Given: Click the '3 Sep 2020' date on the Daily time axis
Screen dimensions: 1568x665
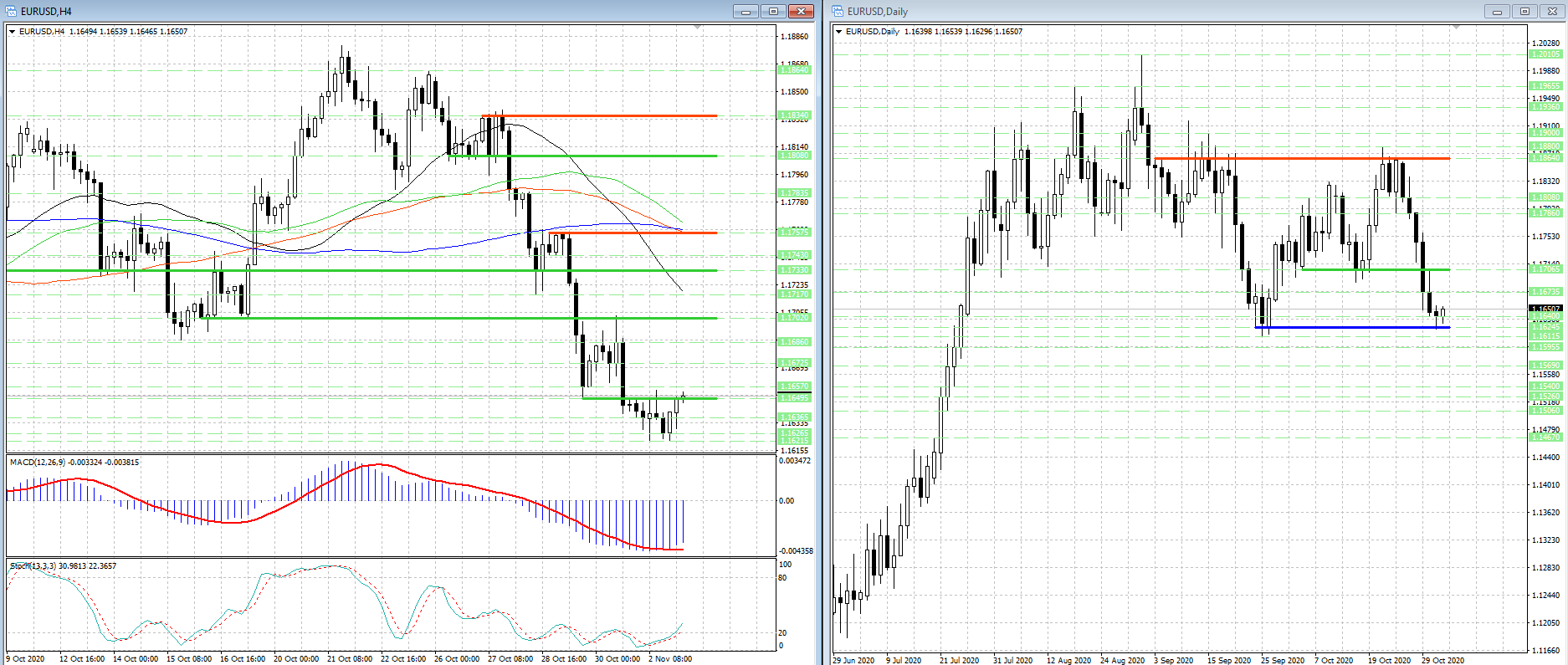Looking at the screenshot, I should (x=1174, y=660).
